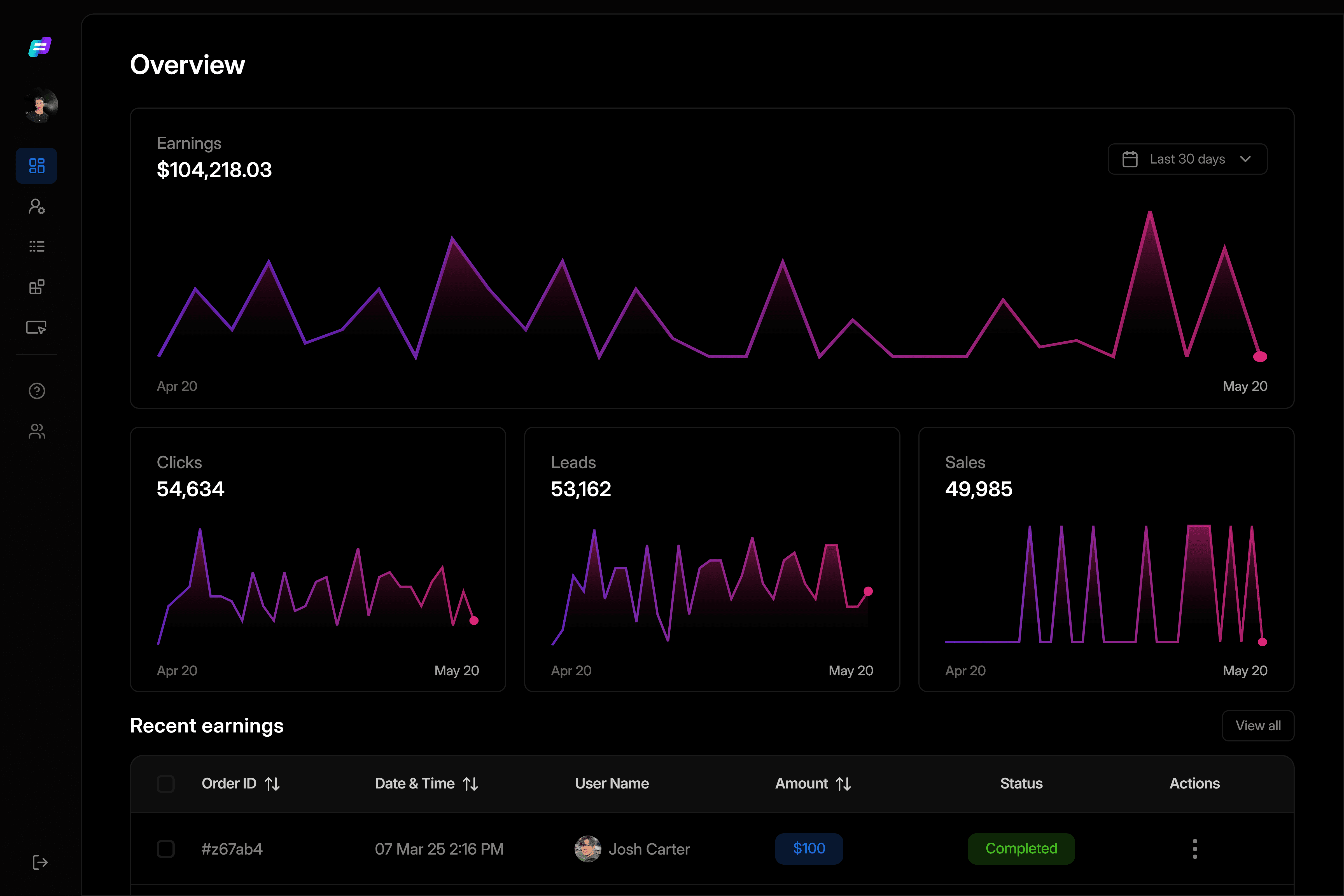Sort table by Amount arrows

coord(843,784)
